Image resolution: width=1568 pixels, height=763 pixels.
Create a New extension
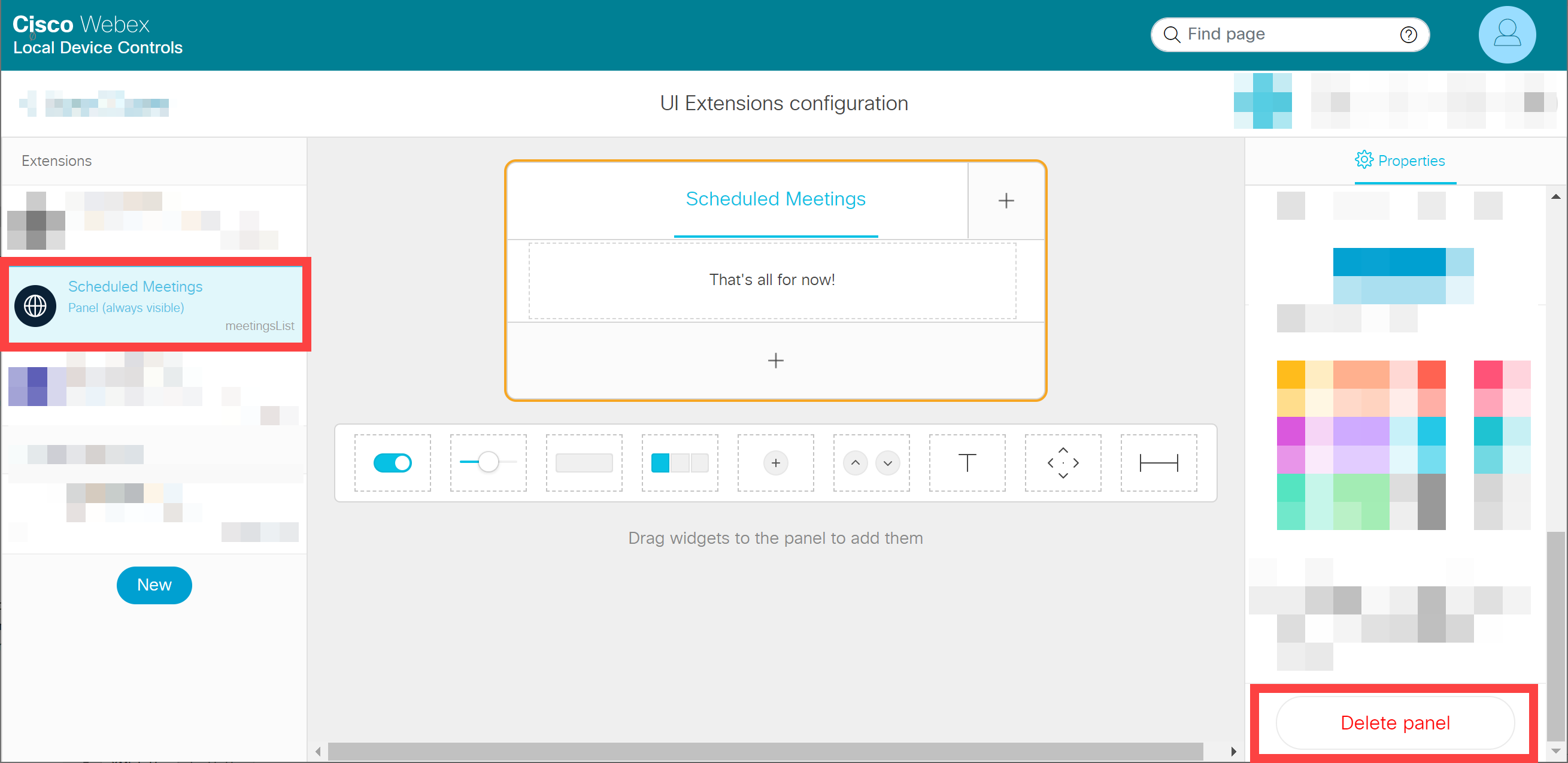[154, 585]
